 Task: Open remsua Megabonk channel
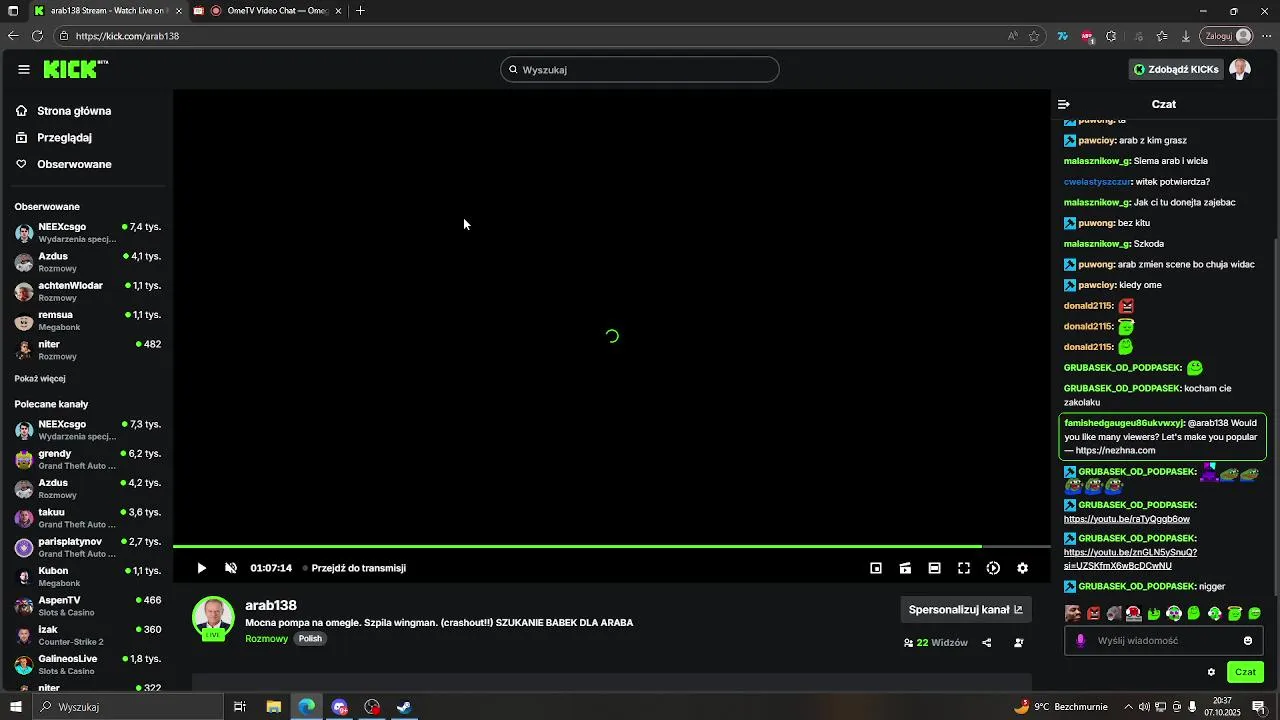click(x=88, y=320)
